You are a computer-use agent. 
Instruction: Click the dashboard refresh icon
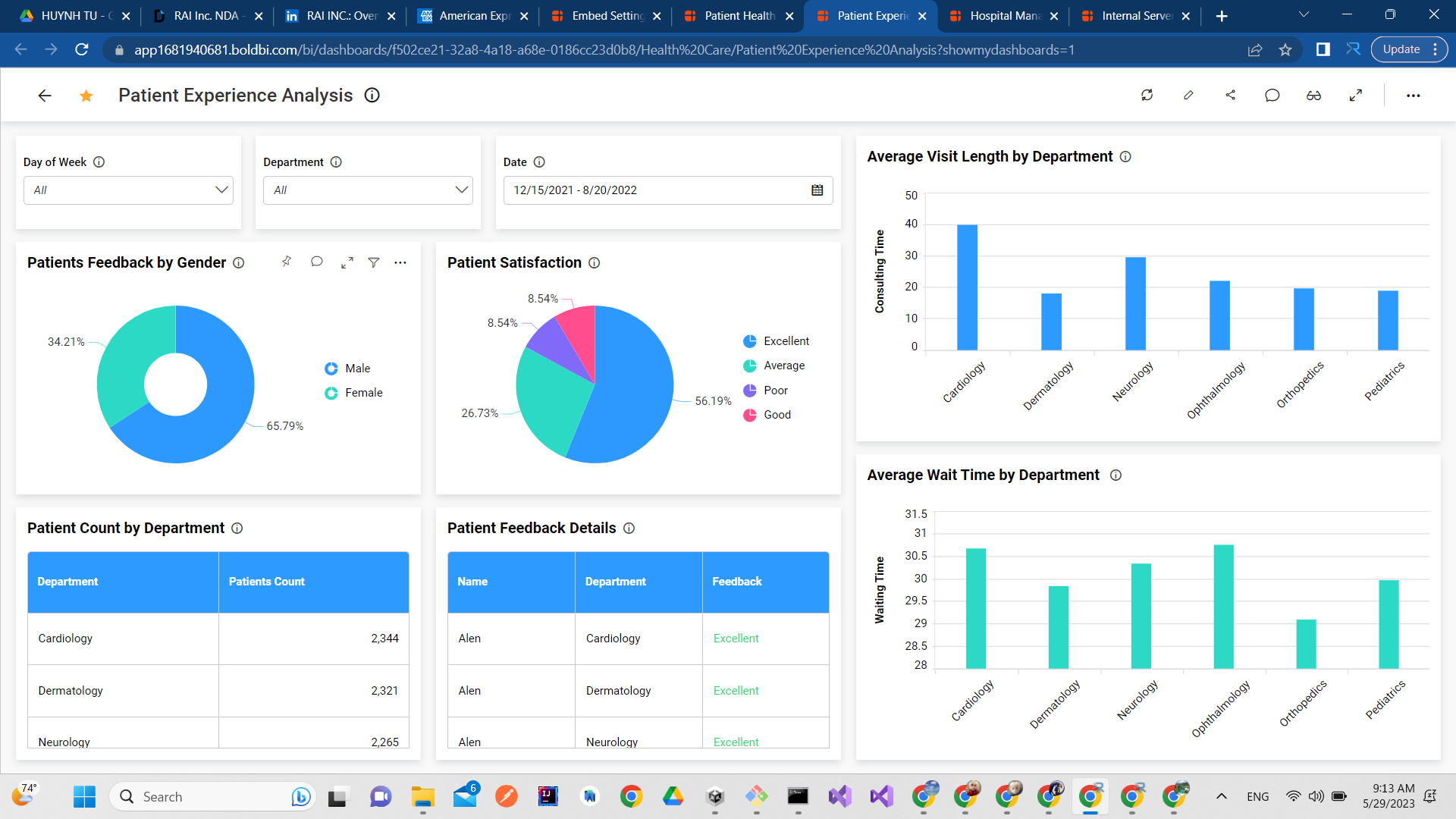(1147, 95)
